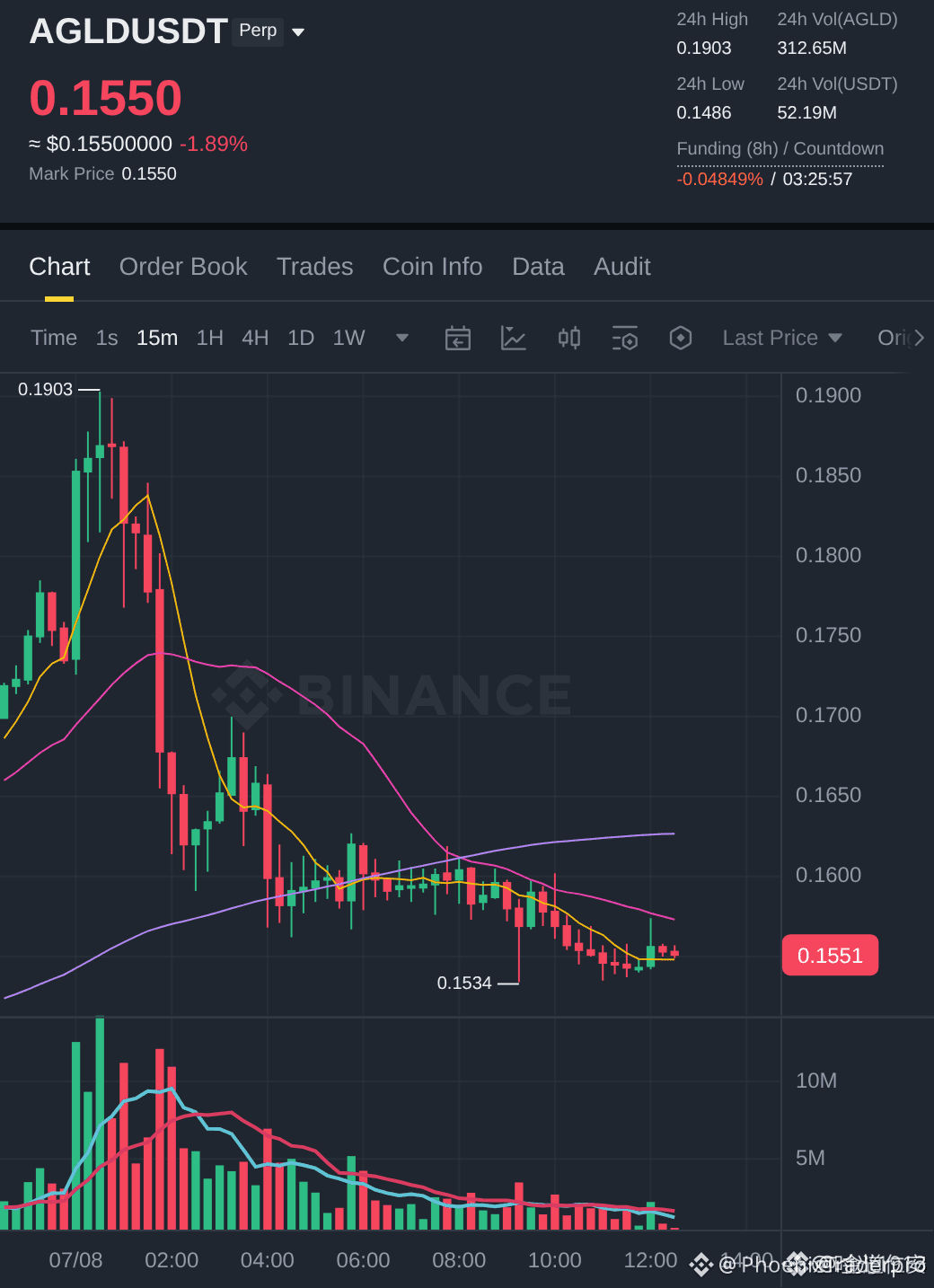Open the chart display settings icon
The width and height of the screenshot is (934, 1288).
coord(625,338)
